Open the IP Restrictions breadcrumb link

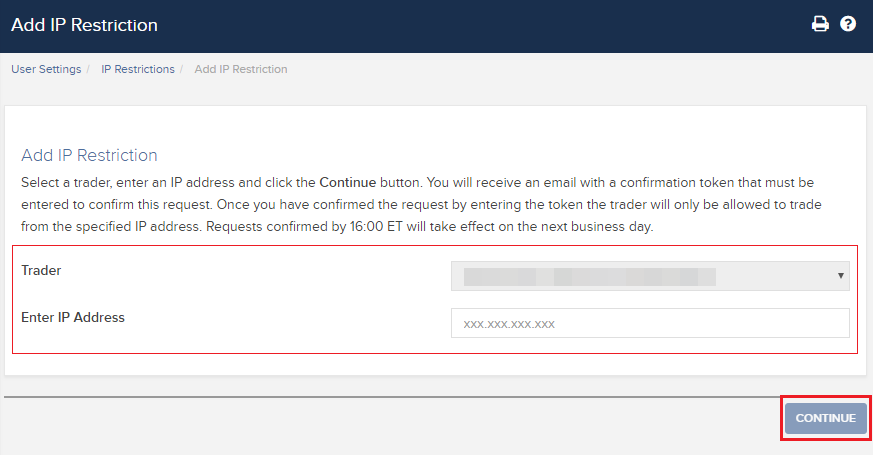pos(138,69)
